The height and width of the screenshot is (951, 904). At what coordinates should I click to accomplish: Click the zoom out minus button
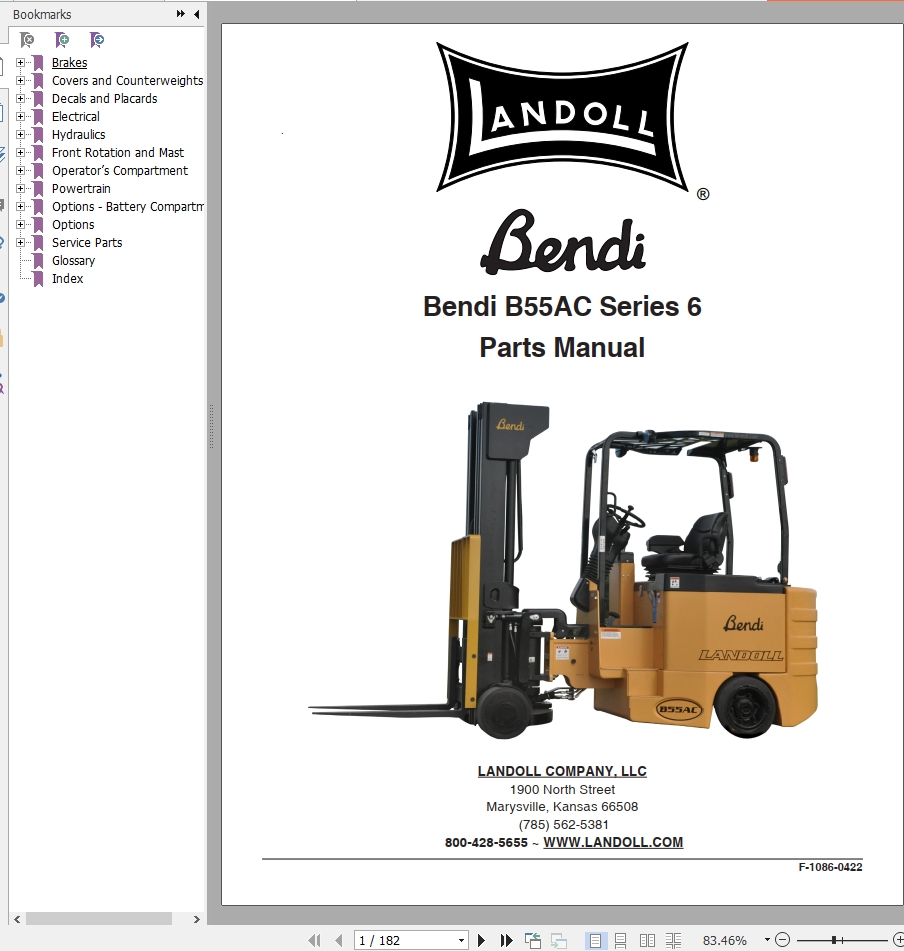(x=783, y=940)
